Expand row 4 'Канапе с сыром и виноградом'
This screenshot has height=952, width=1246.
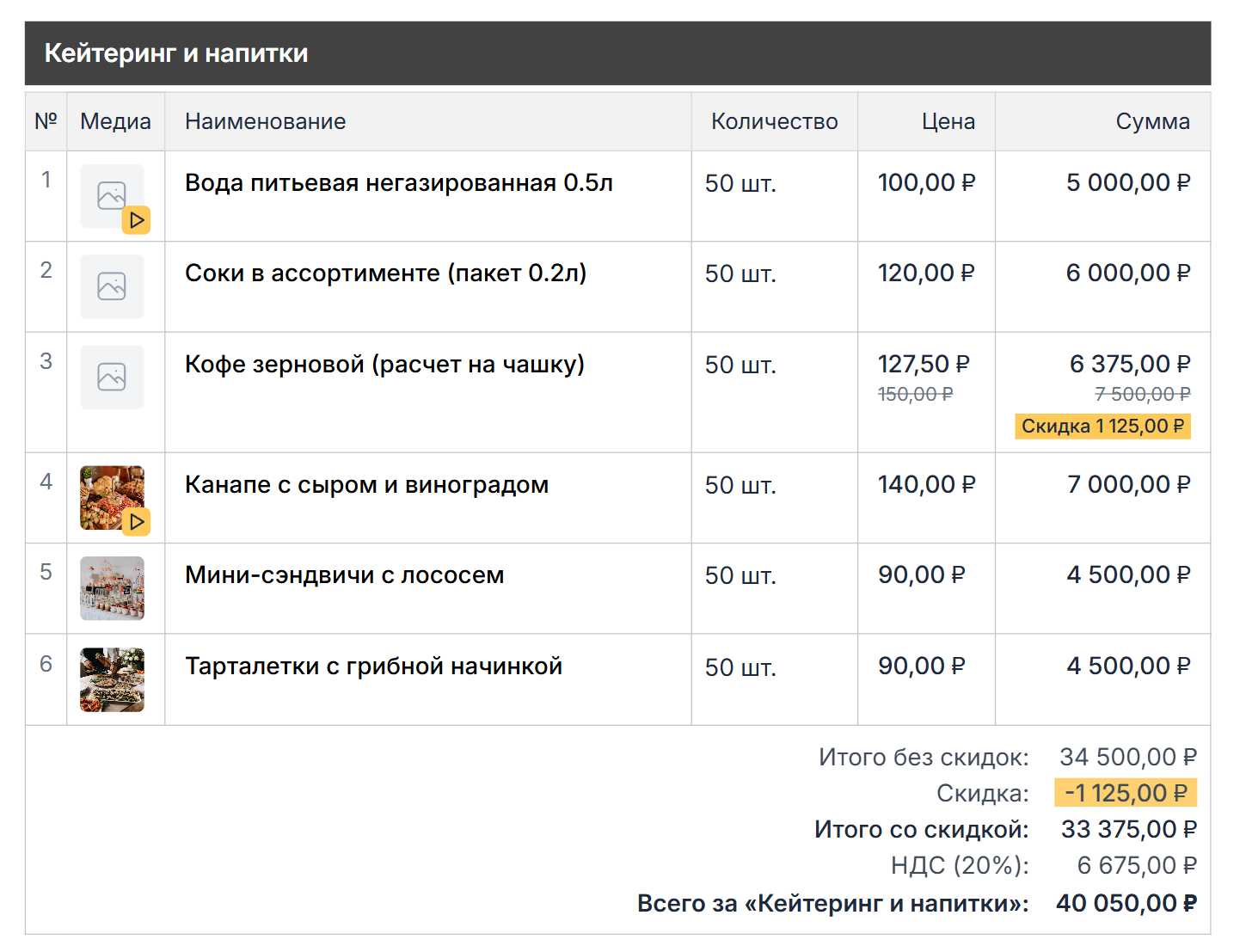(x=365, y=484)
